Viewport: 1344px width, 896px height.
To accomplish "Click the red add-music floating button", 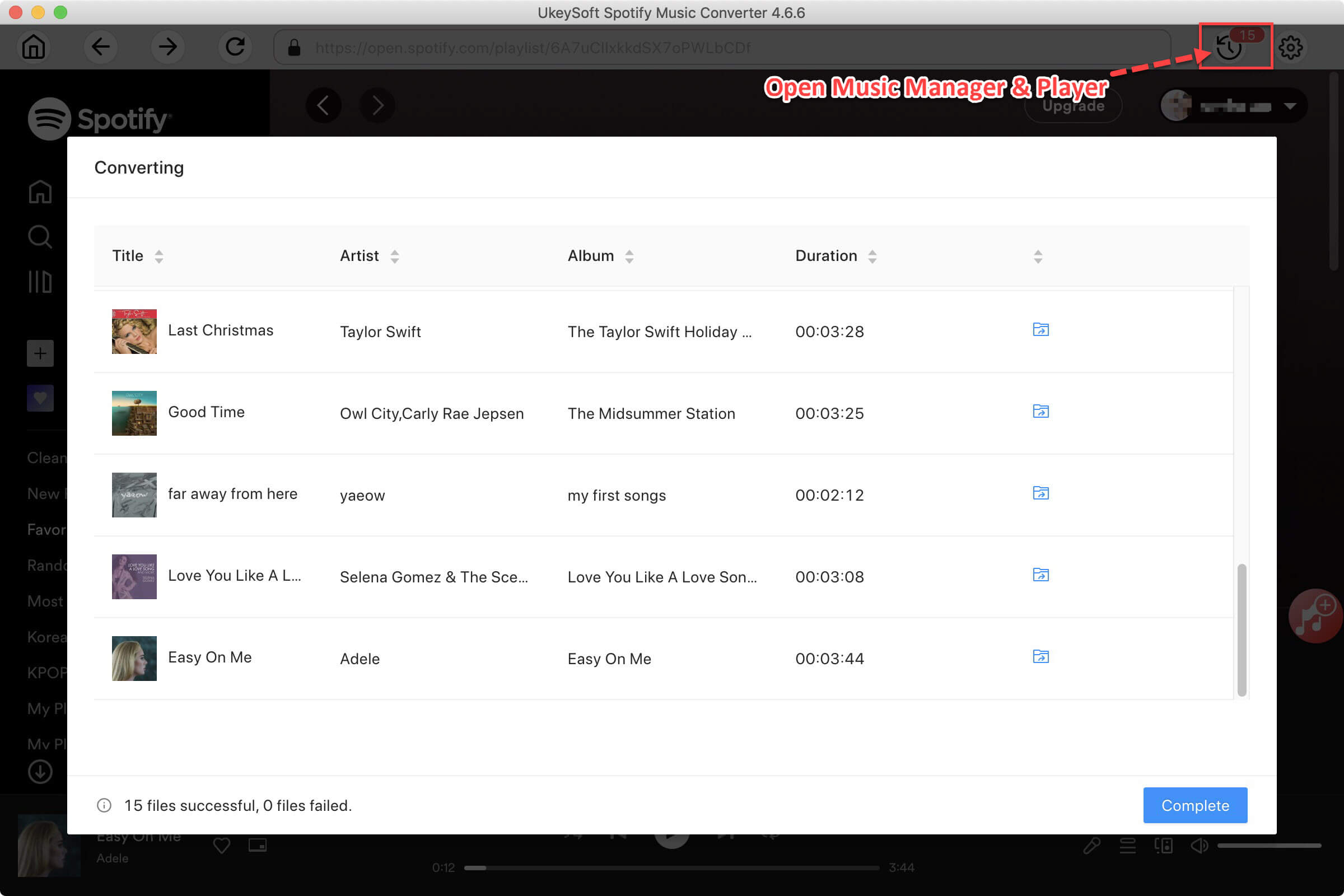I will click(x=1315, y=616).
